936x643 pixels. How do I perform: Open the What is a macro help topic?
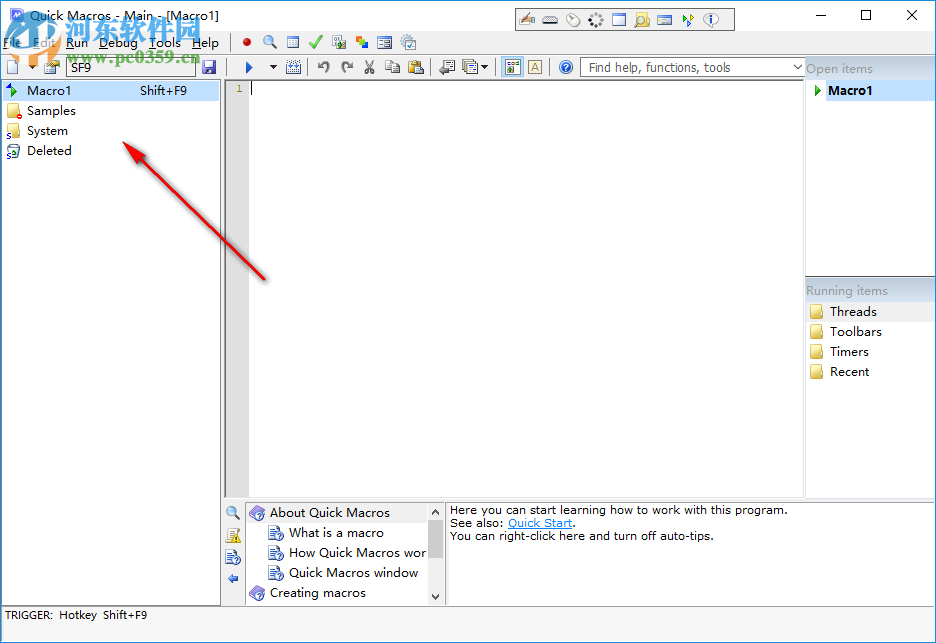coord(336,533)
